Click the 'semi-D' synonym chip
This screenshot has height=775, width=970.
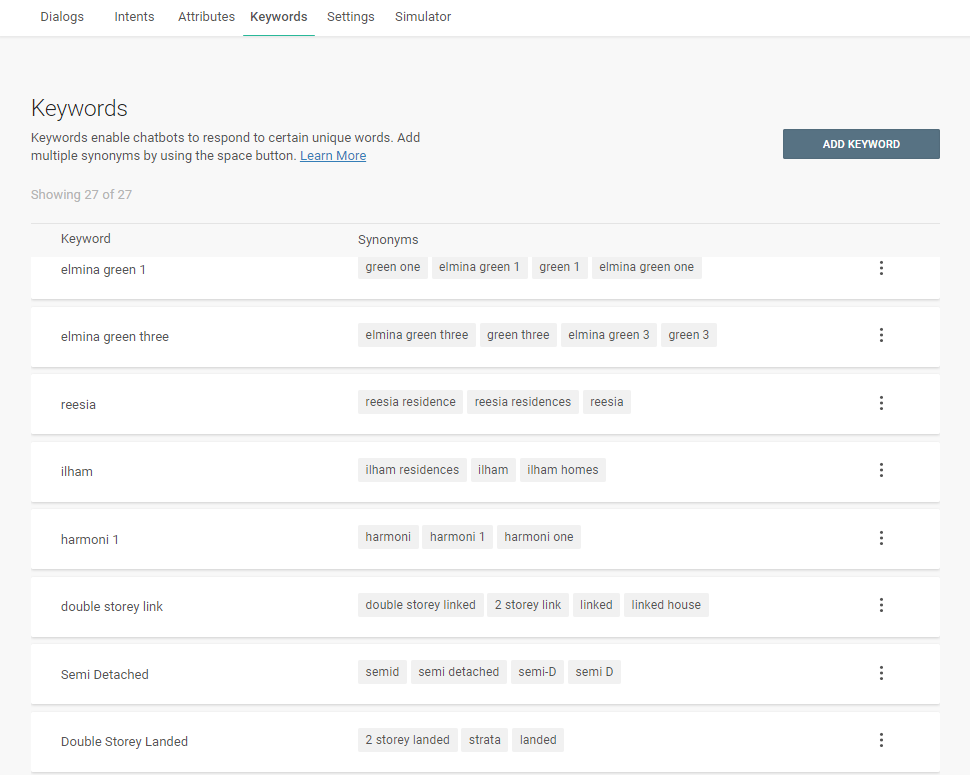tap(537, 672)
